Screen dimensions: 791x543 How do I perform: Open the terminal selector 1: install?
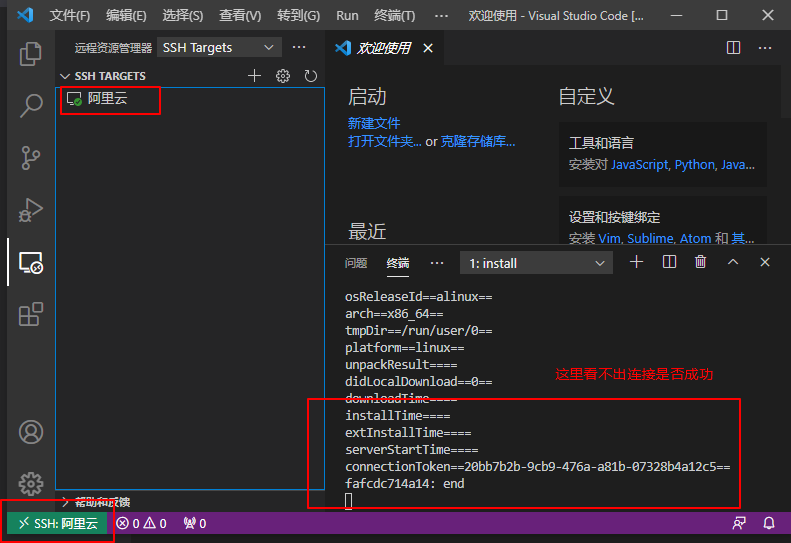tap(536, 263)
